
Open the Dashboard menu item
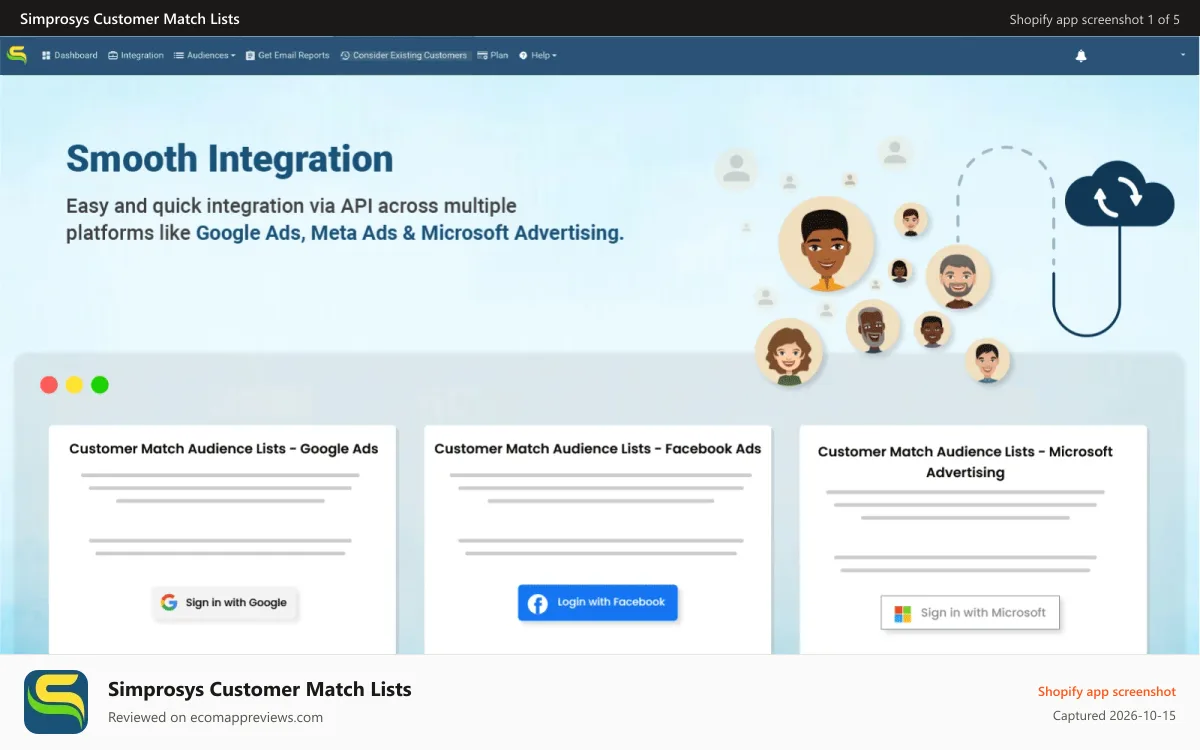tap(70, 56)
